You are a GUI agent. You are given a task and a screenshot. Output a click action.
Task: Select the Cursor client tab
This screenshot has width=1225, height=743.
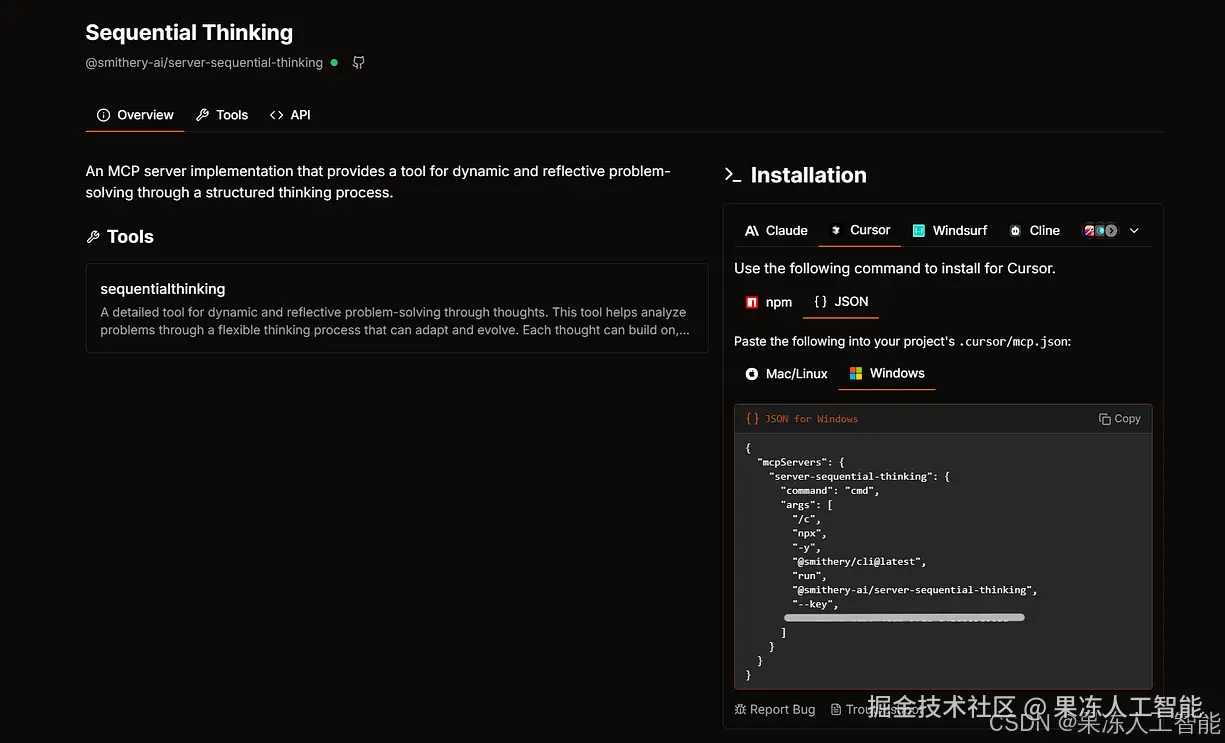coord(861,230)
